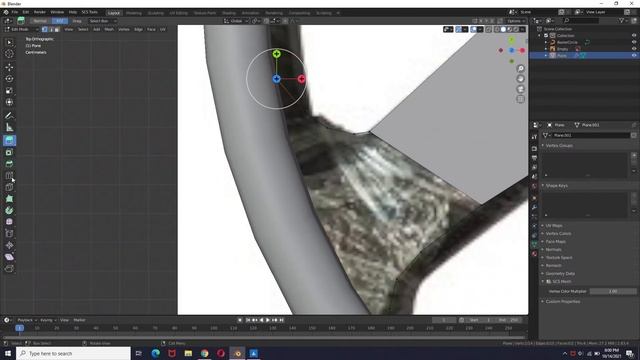This screenshot has width=640, height=360.
Task: Select the Annotate pencil tool
Action: (x=9, y=116)
